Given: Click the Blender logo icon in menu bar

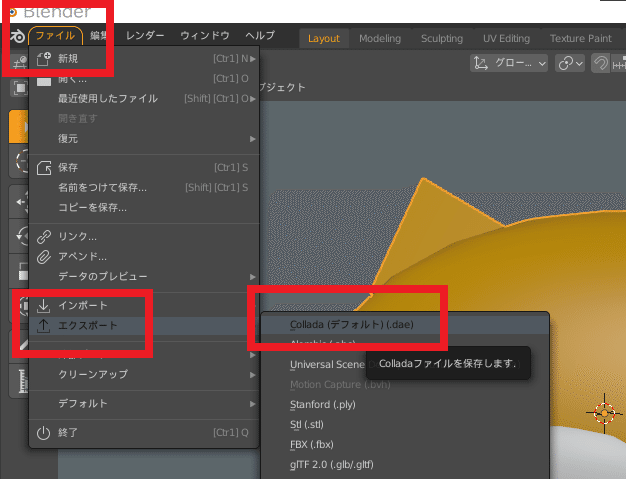Looking at the screenshot, I should pyautogui.click(x=17, y=36).
